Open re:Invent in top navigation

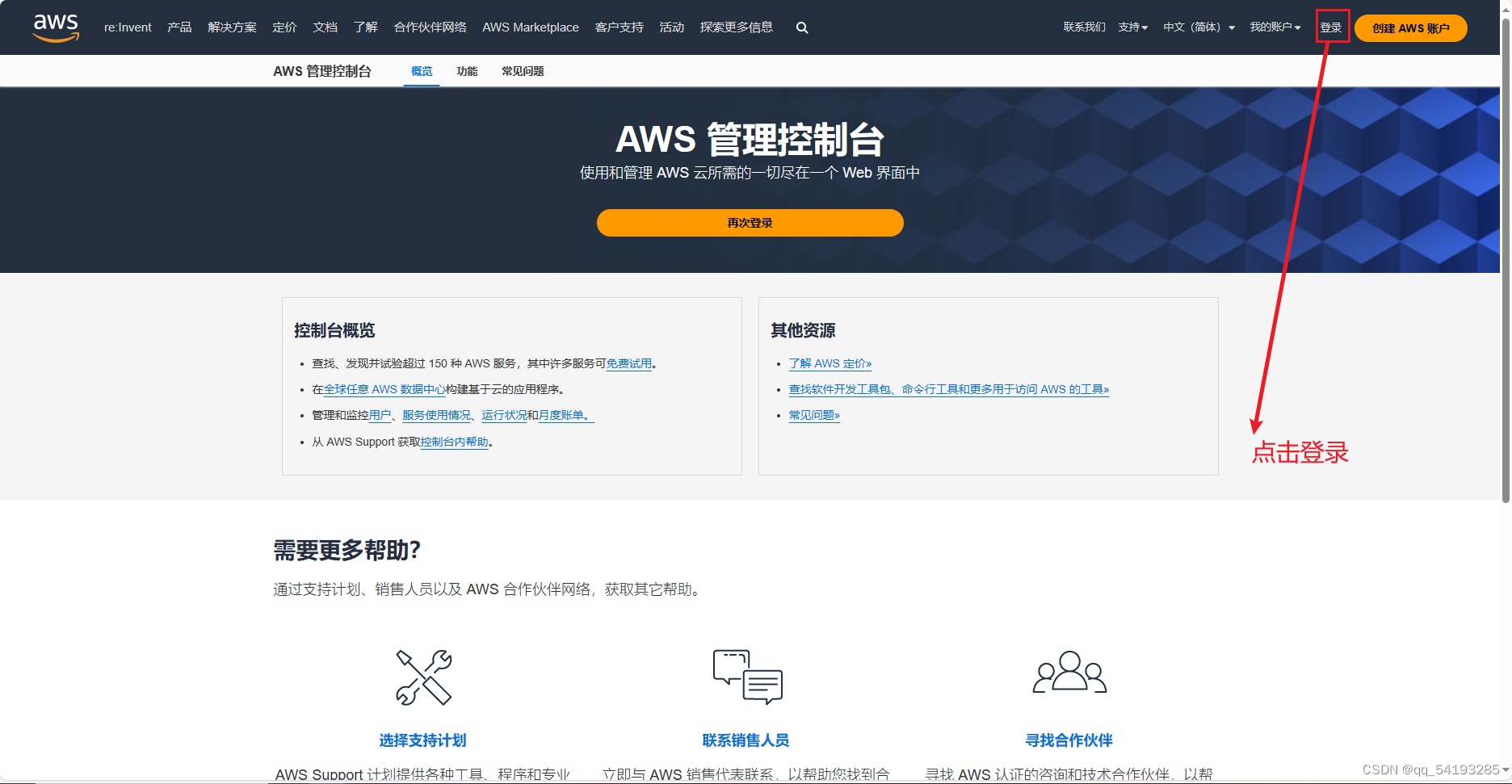[x=128, y=27]
